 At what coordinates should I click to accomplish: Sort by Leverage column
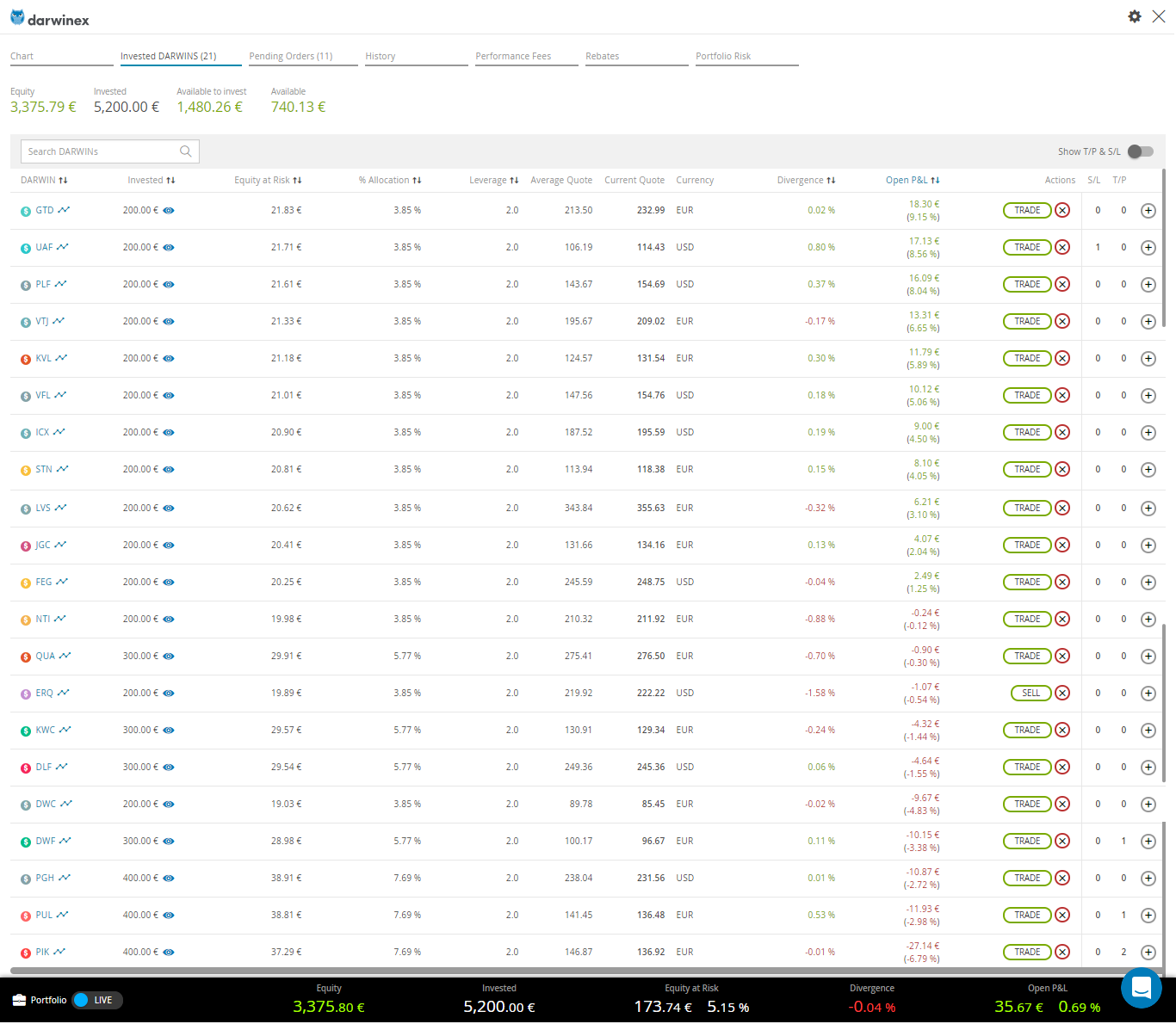click(494, 180)
